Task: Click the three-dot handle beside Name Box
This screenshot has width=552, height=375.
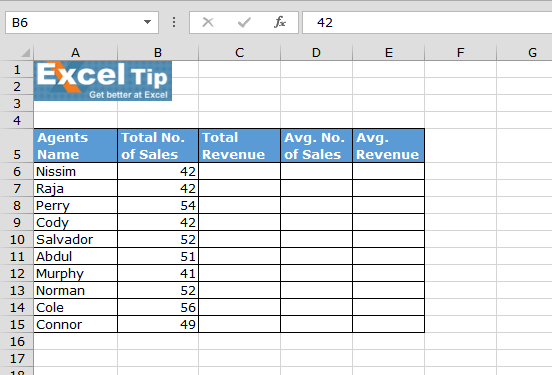Action: click(x=174, y=23)
